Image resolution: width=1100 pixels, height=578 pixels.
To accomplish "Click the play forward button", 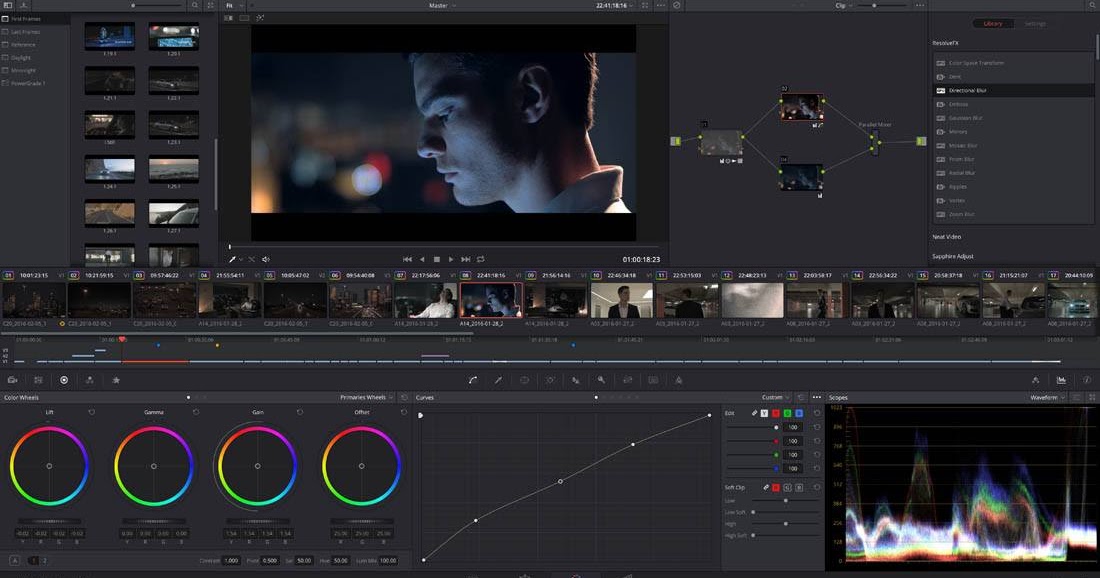I will [451, 259].
